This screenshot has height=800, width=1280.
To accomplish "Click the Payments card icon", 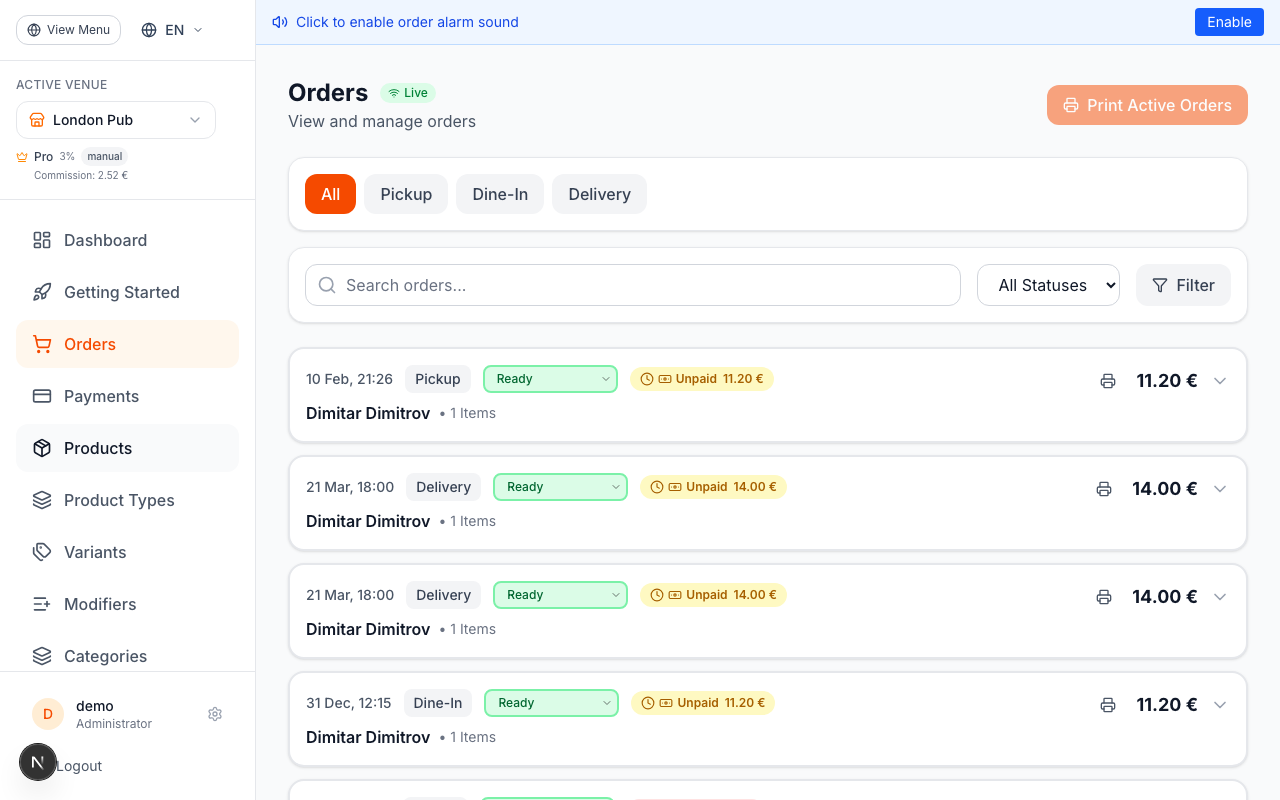I will pyautogui.click(x=41, y=396).
